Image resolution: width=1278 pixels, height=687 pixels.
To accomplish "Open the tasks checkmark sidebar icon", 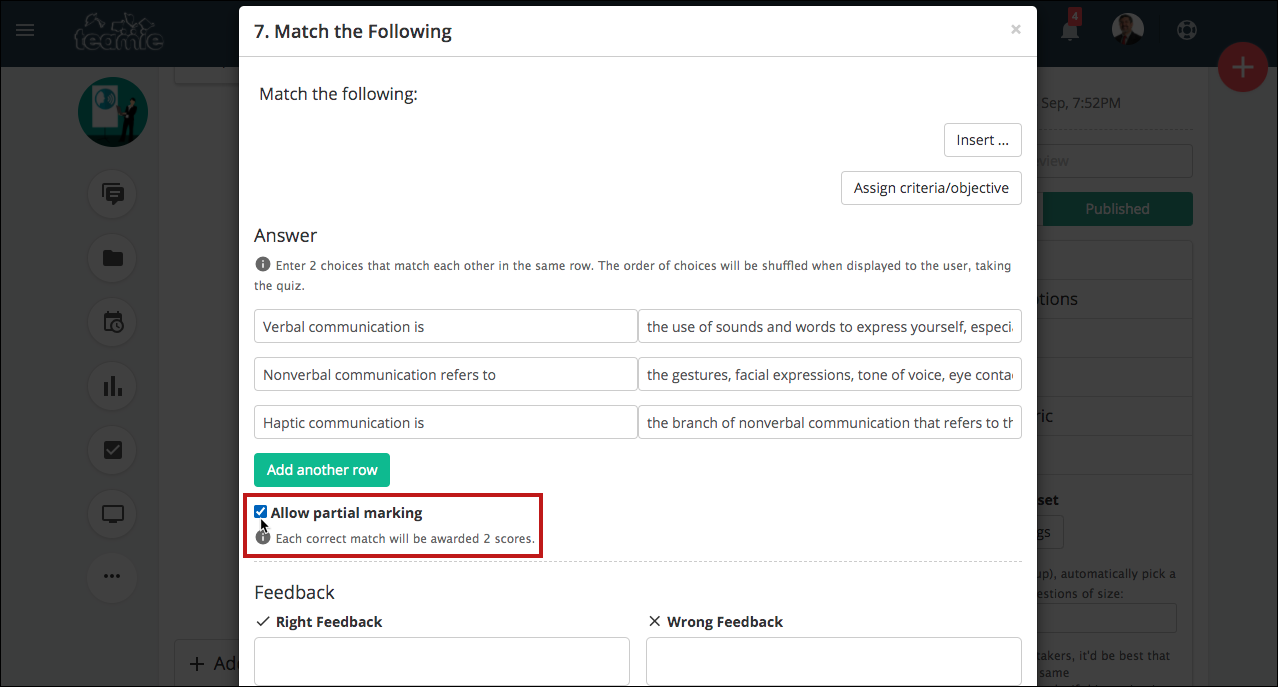I will click(x=113, y=450).
